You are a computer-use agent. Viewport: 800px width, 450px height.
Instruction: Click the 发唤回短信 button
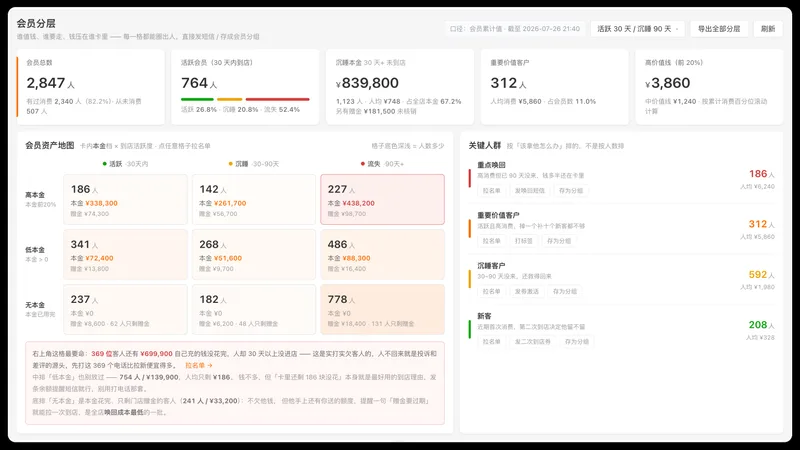coord(530,190)
